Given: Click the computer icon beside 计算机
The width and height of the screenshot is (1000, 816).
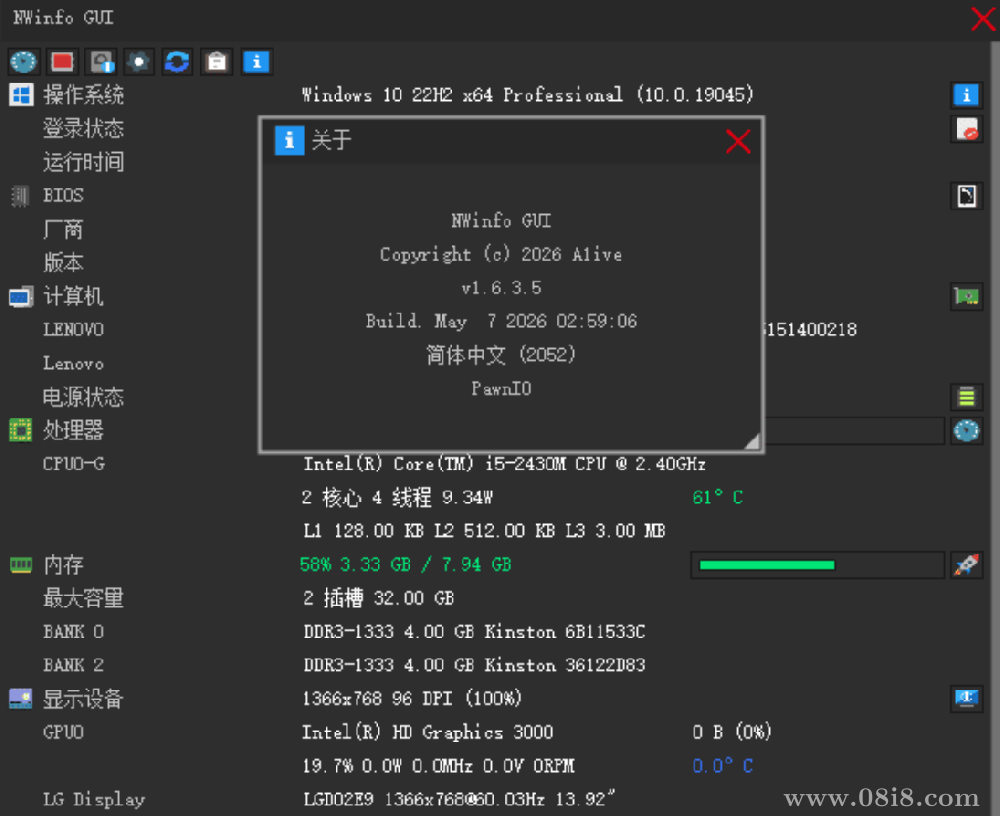Looking at the screenshot, I should [x=21, y=297].
